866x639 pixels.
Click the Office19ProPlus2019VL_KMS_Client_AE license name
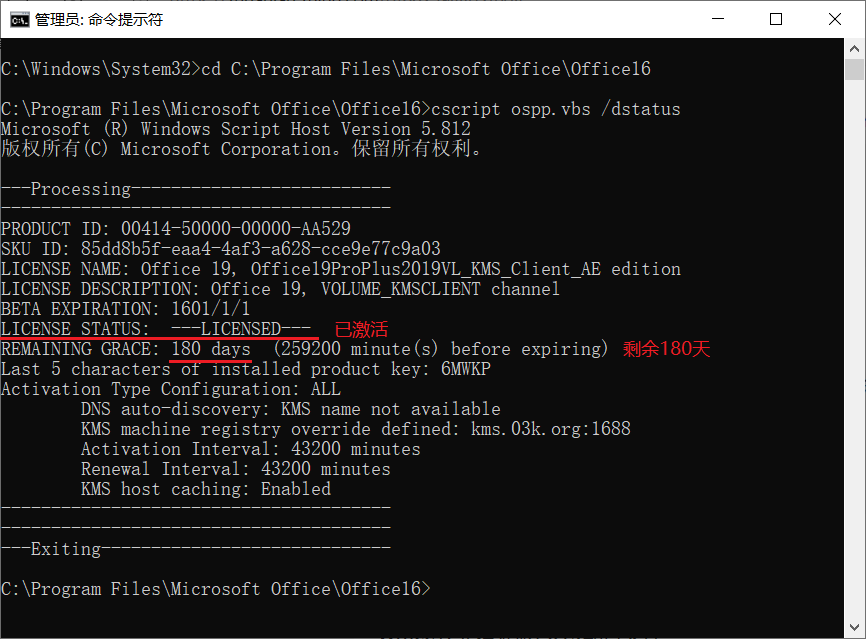tap(426, 269)
